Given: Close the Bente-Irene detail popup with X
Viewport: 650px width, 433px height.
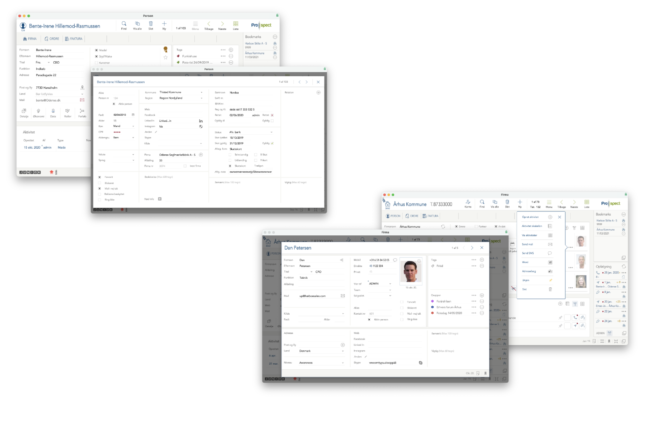Looking at the screenshot, I should (318, 80).
